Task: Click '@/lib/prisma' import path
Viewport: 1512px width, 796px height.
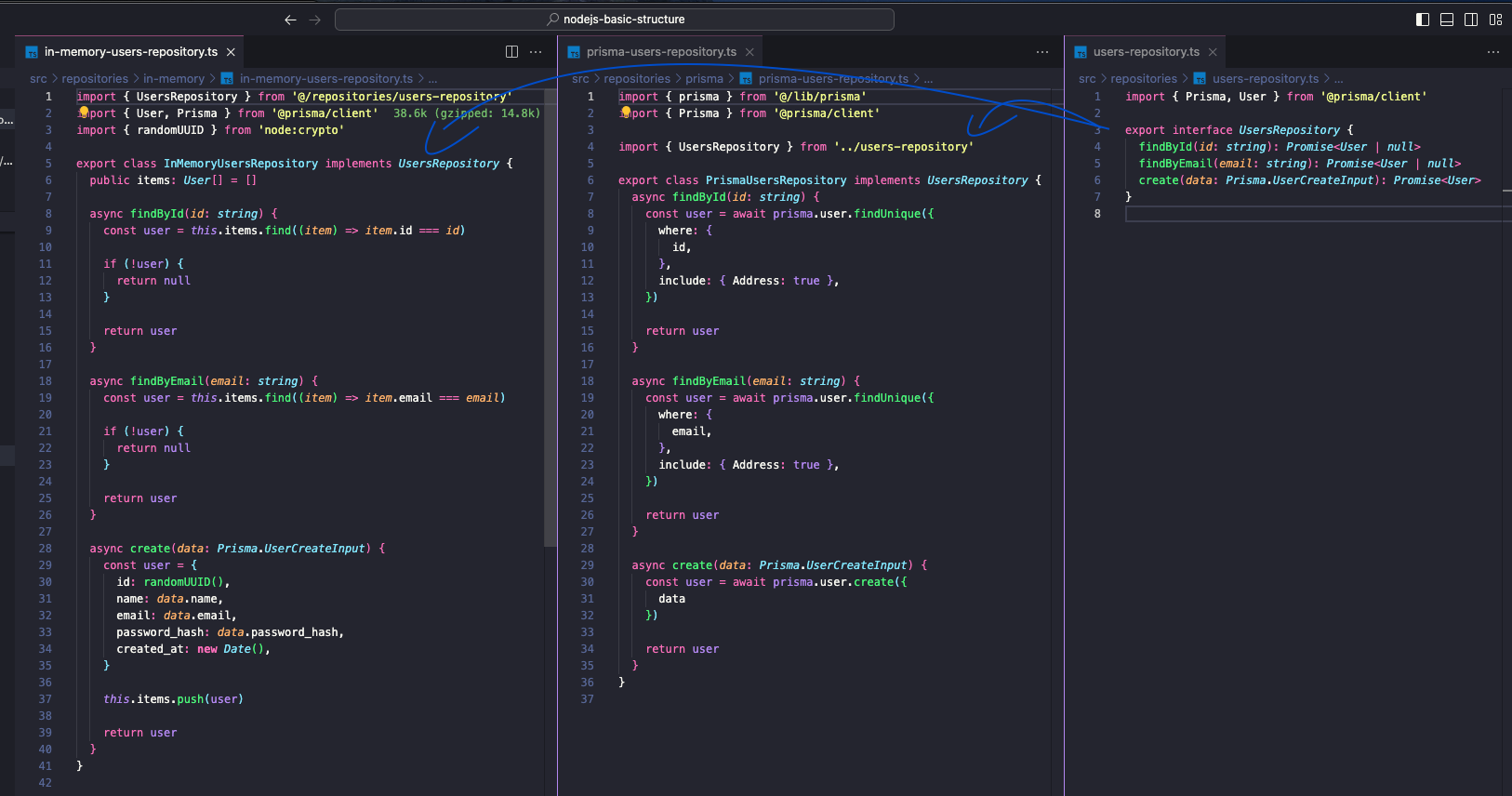Action: pos(820,97)
